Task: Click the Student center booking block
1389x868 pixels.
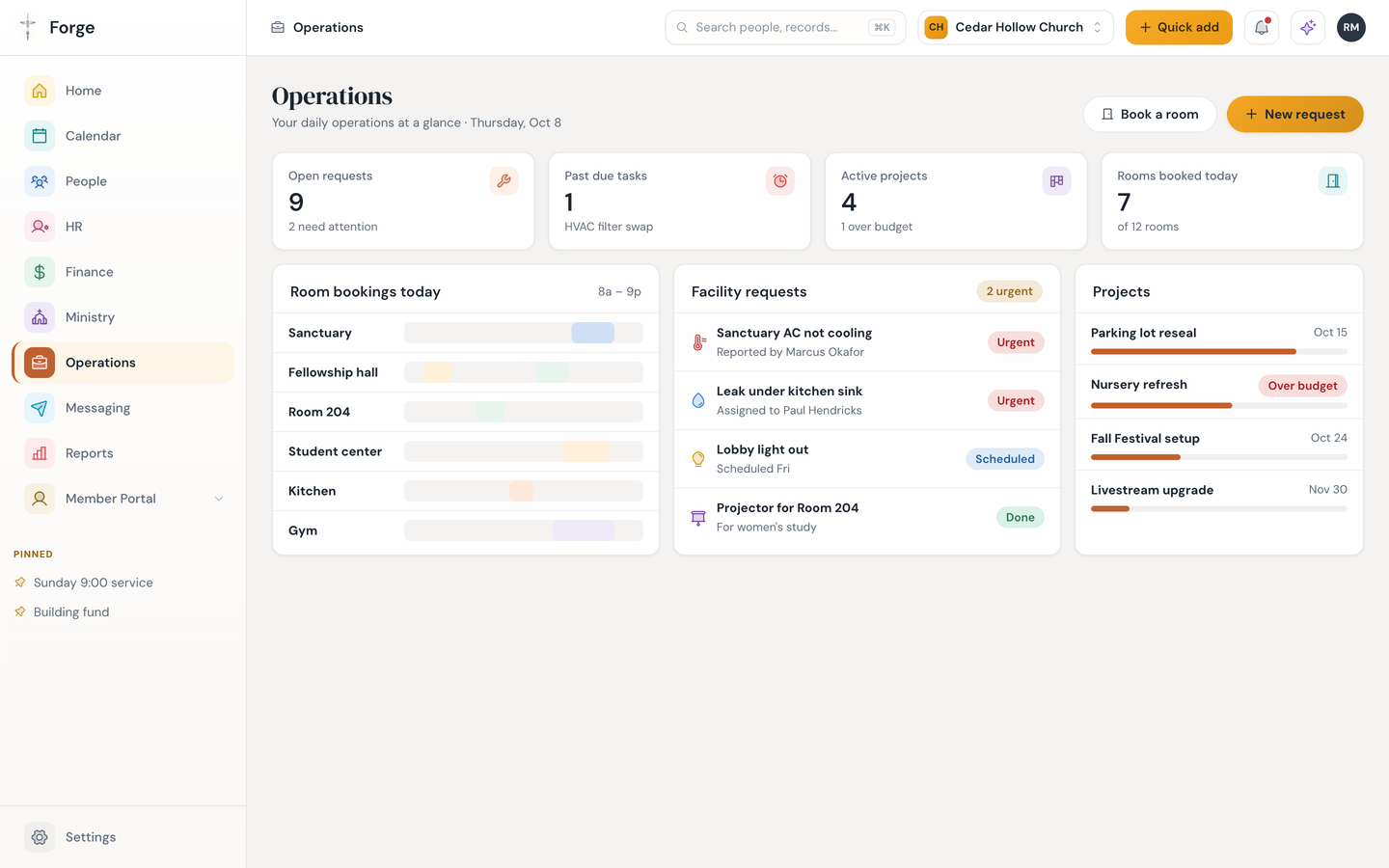Action: [586, 451]
